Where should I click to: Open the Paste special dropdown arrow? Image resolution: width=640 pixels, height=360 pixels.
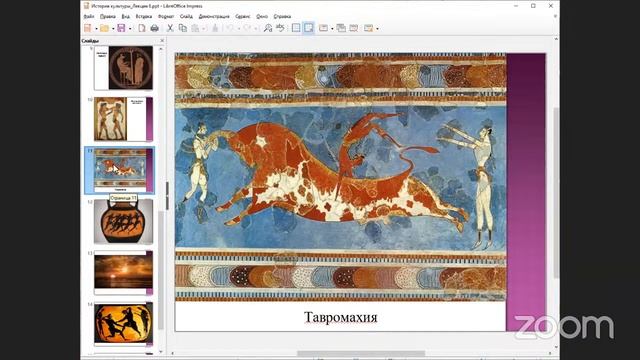(x=203, y=29)
